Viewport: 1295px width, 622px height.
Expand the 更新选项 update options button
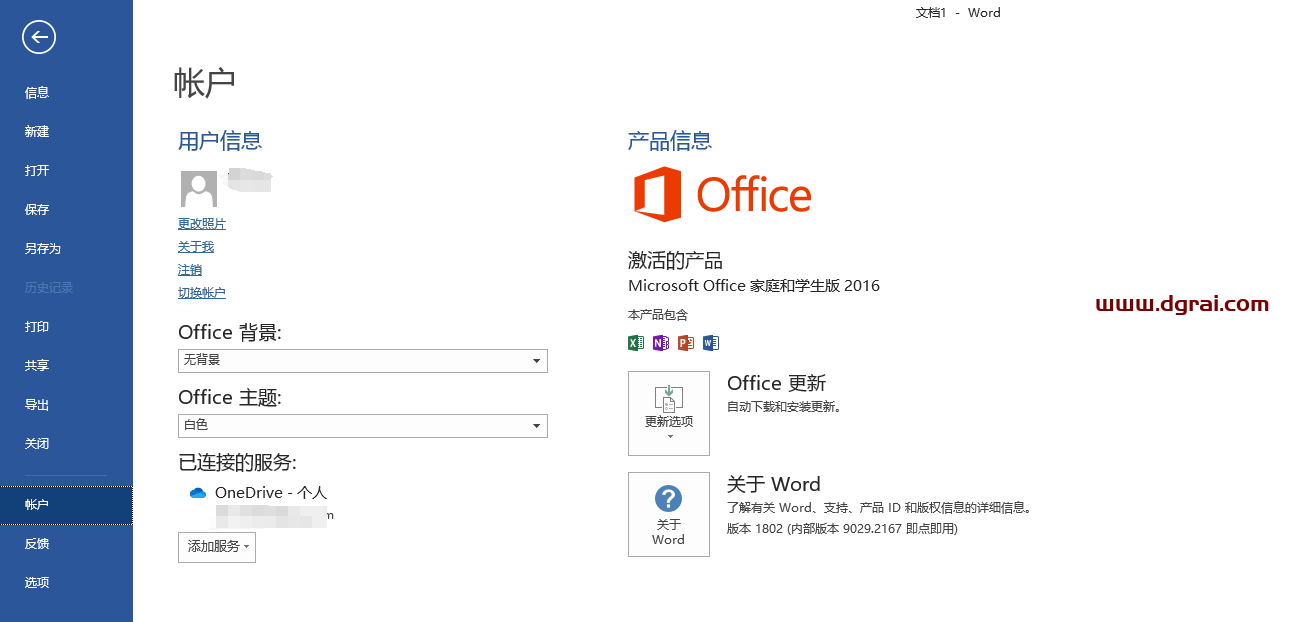point(668,413)
